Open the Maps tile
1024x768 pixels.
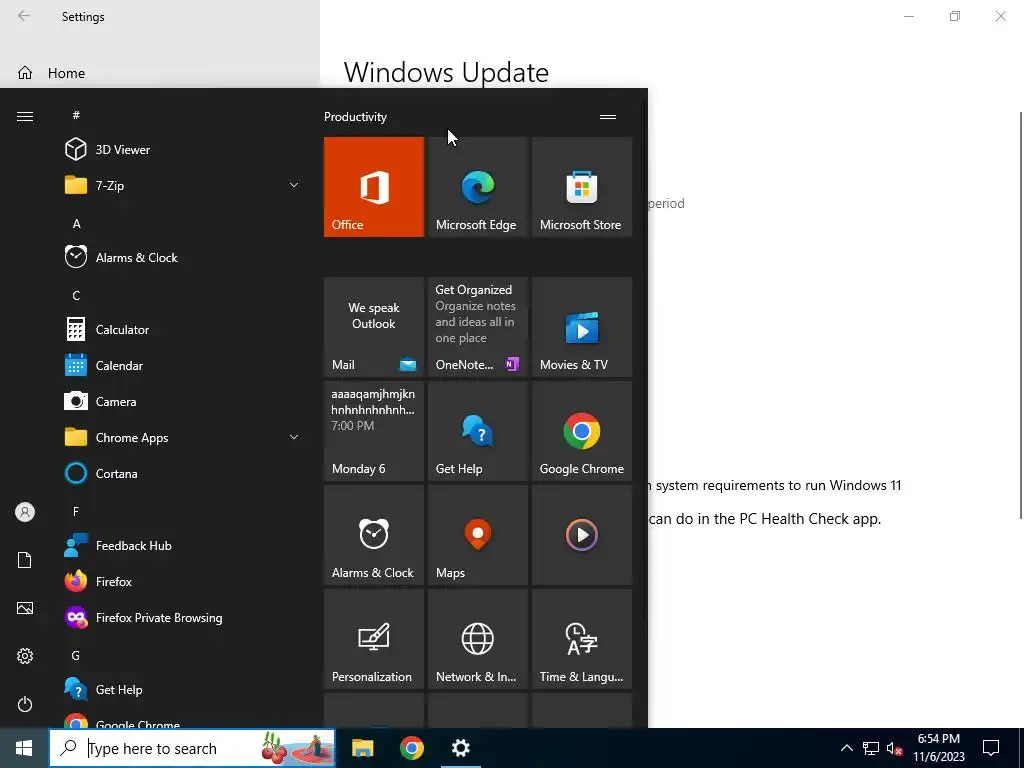[477, 535]
